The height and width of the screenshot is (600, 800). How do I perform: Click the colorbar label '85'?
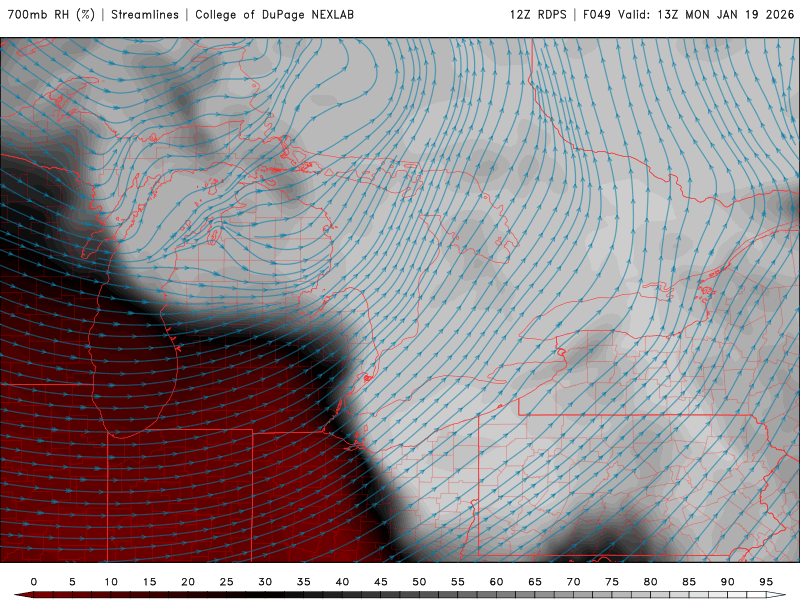click(689, 582)
